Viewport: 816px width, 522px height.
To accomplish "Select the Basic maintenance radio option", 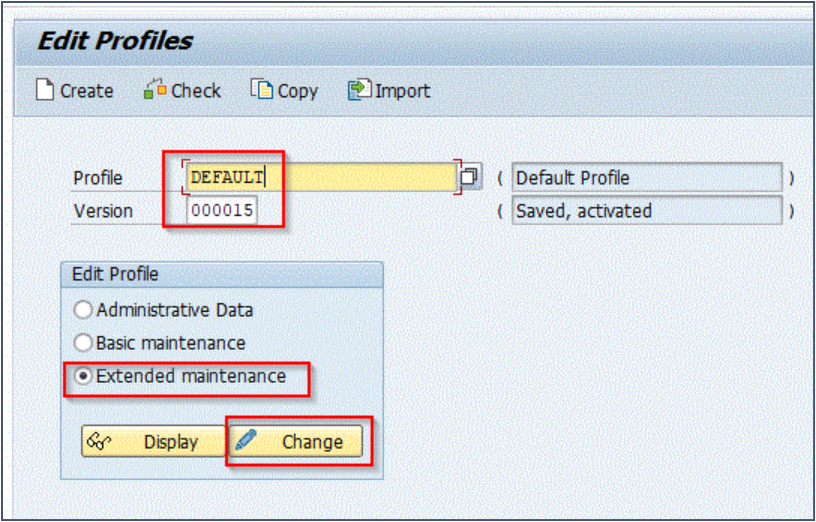I will tap(83, 343).
